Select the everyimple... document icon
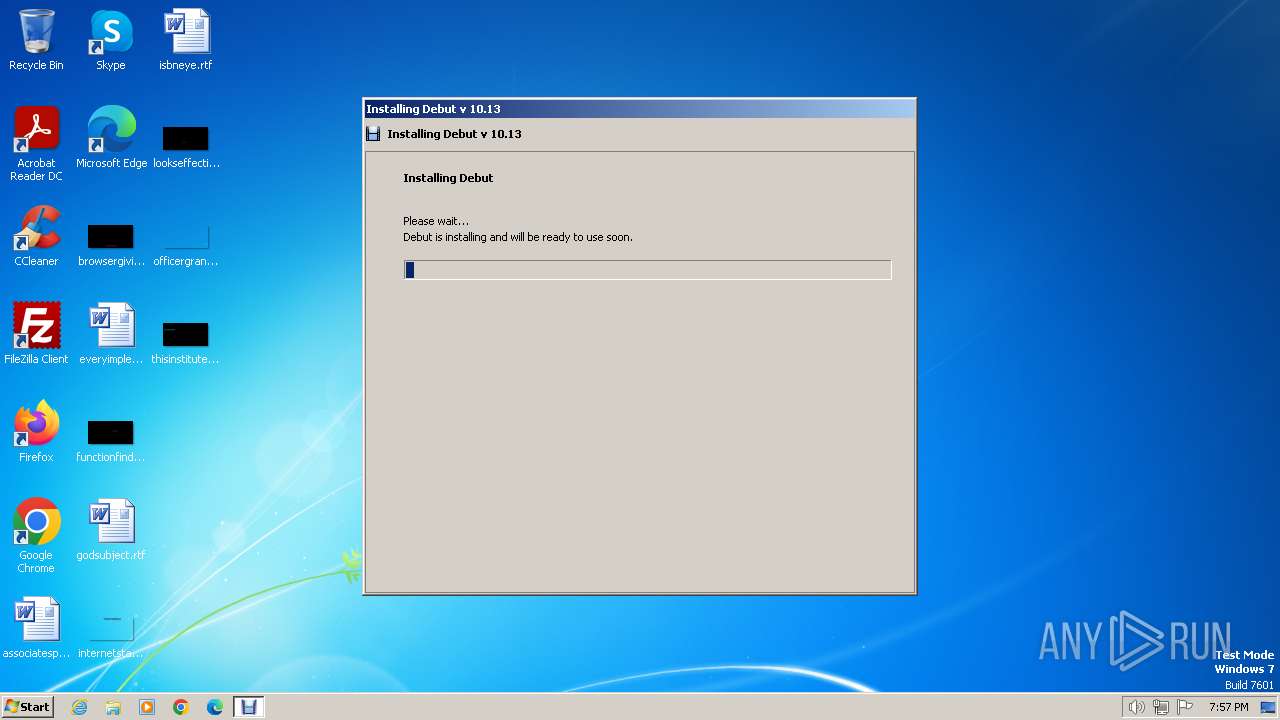This screenshot has height=720, width=1280. coord(111,334)
